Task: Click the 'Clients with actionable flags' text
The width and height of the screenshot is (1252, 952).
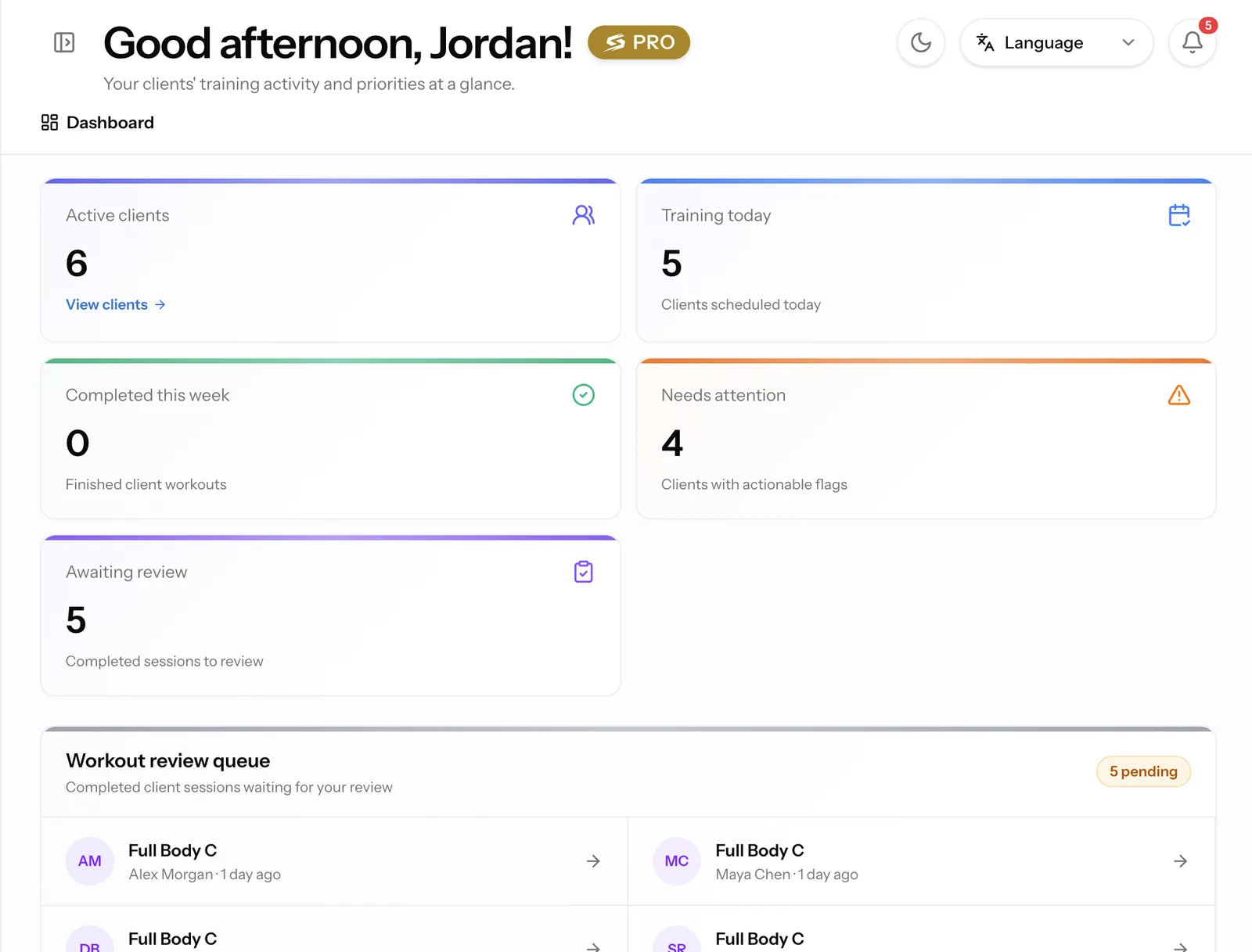Action: (x=754, y=484)
